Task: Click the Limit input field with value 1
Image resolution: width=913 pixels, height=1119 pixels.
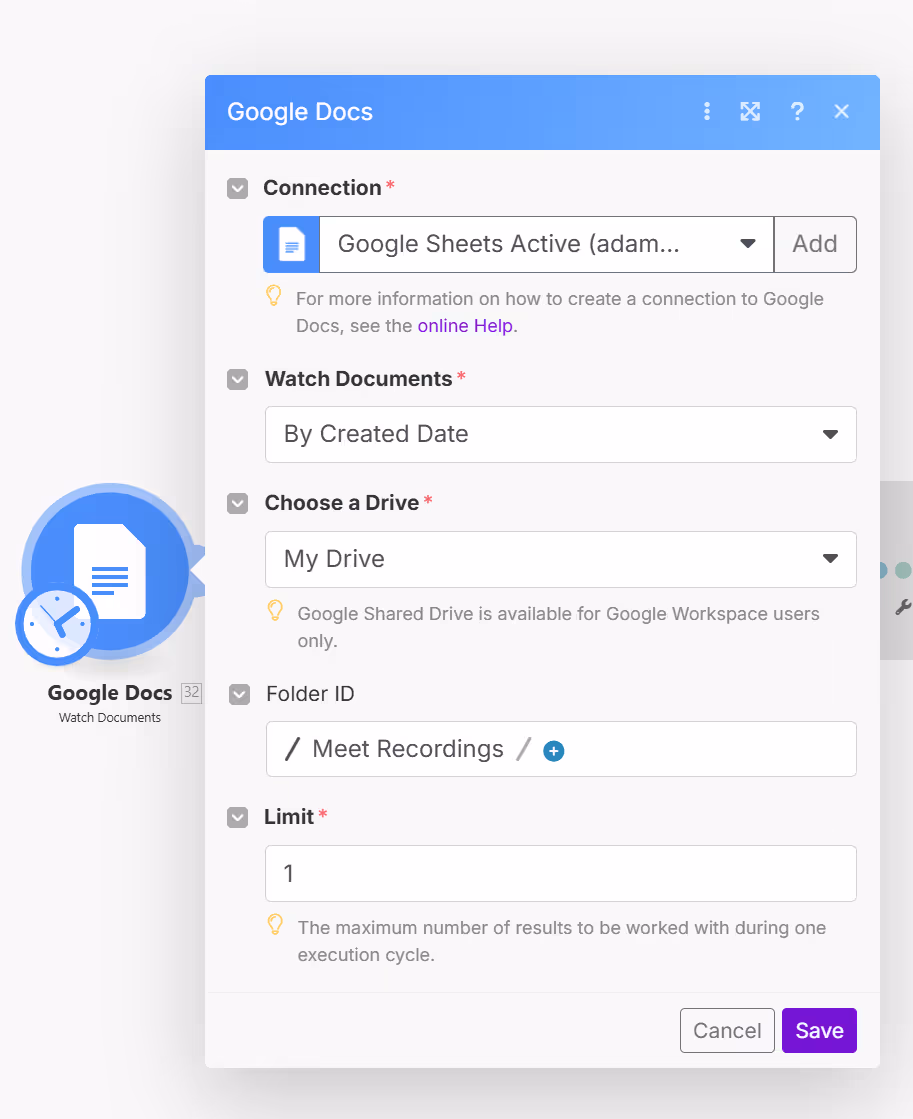Action: (560, 874)
